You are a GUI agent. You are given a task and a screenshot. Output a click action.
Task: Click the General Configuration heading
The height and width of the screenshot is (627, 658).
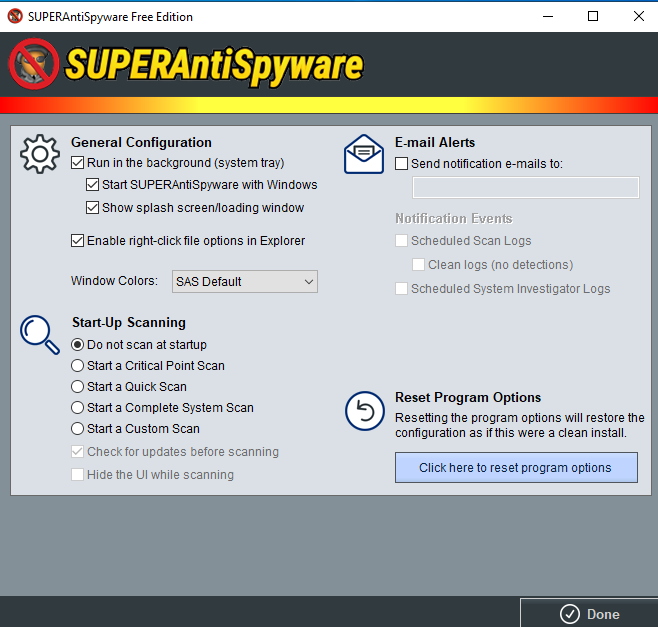click(141, 143)
